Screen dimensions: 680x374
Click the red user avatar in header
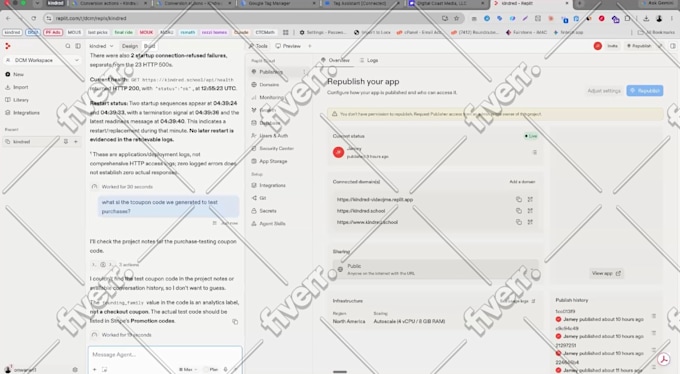click(x=598, y=46)
